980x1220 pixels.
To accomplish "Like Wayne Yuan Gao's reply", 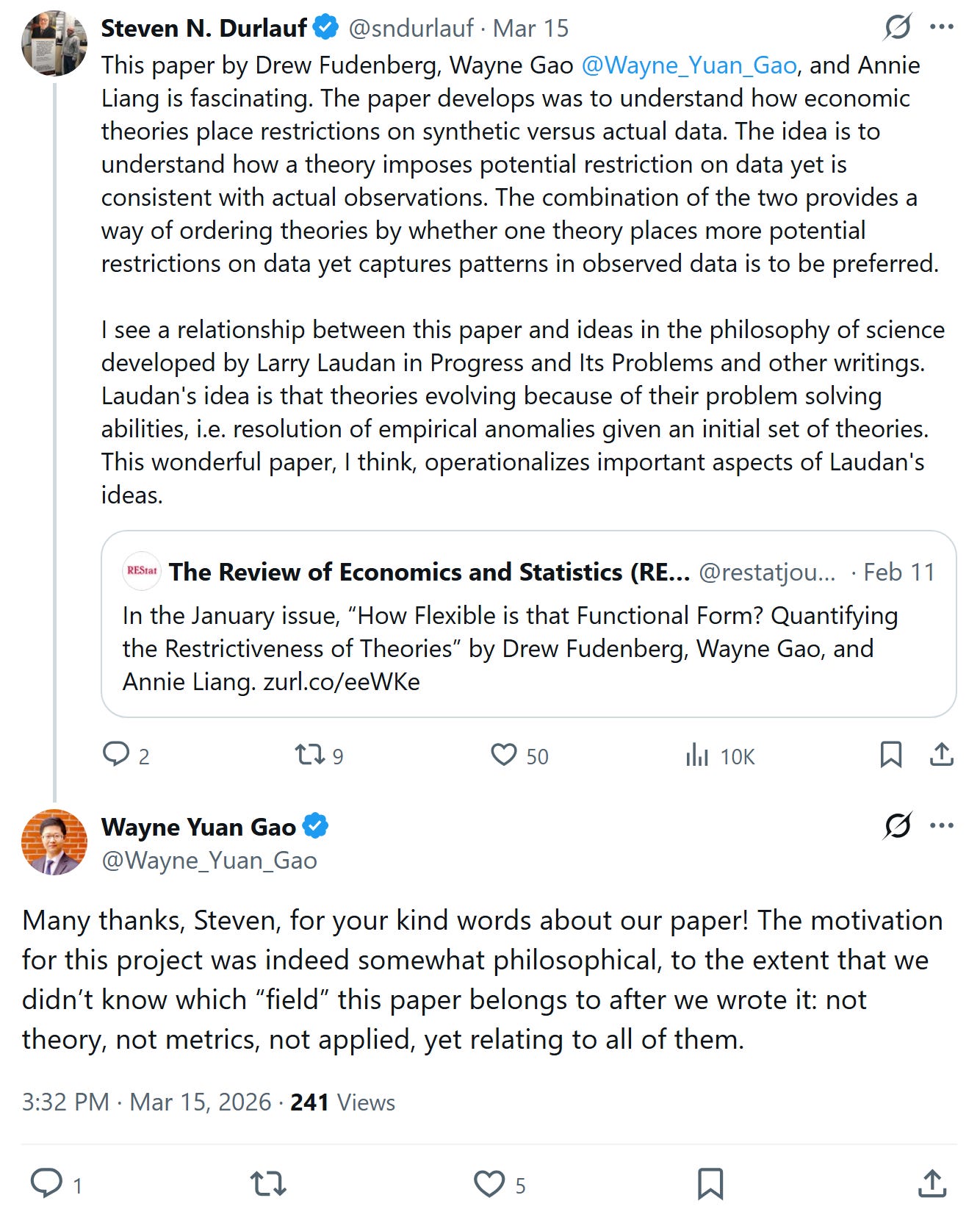I will tap(489, 1183).
